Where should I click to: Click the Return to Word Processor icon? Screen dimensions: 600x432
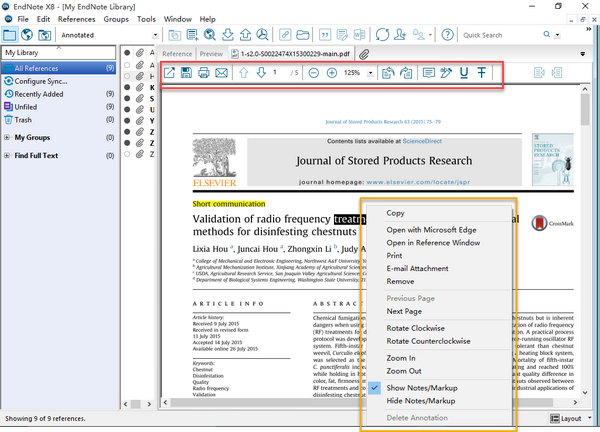(x=359, y=35)
